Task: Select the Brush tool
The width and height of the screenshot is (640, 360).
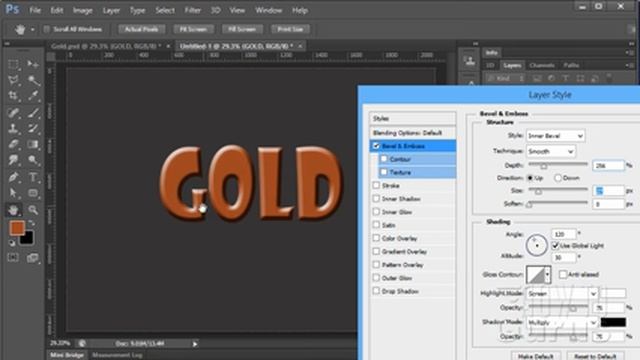Action: point(33,113)
